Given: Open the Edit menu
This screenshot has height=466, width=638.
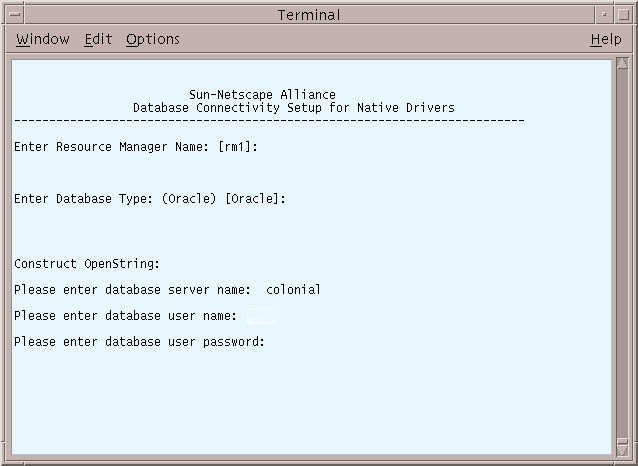Looking at the screenshot, I should pyautogui.click(x=98, y=39).
